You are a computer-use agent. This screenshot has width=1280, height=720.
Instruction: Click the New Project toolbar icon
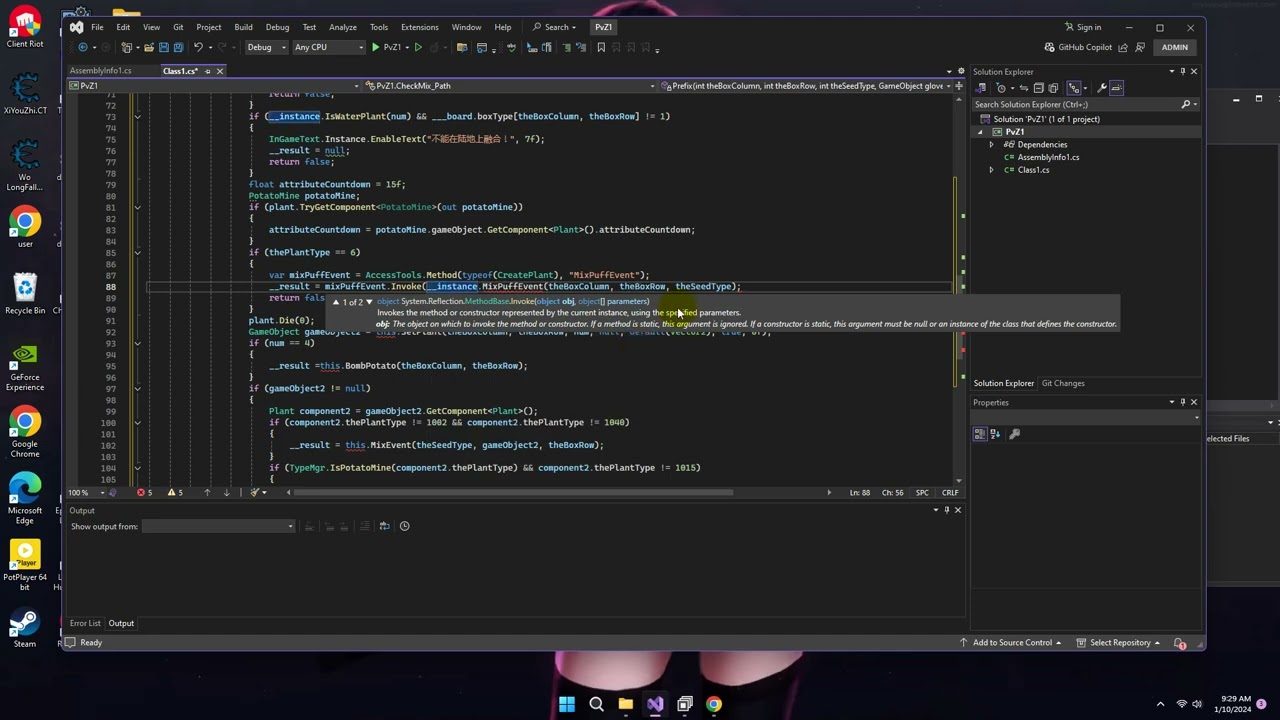pyautogui.click(x=127, y=47)
